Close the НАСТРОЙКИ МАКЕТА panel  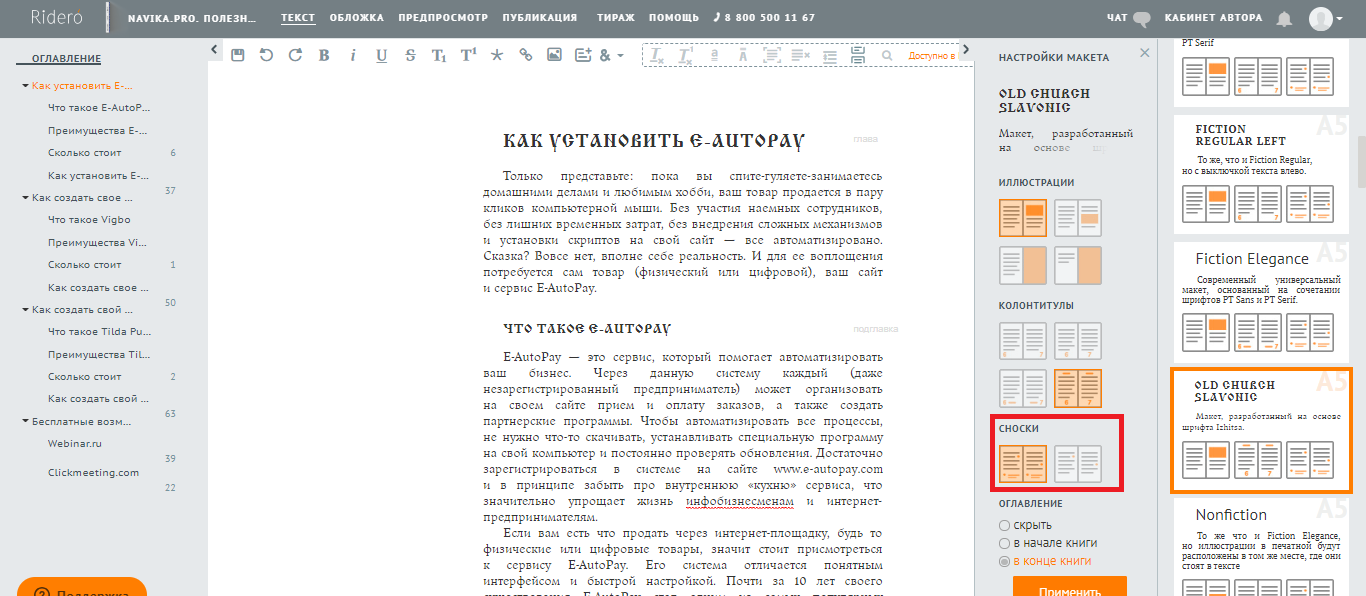tap(1145, 53)
